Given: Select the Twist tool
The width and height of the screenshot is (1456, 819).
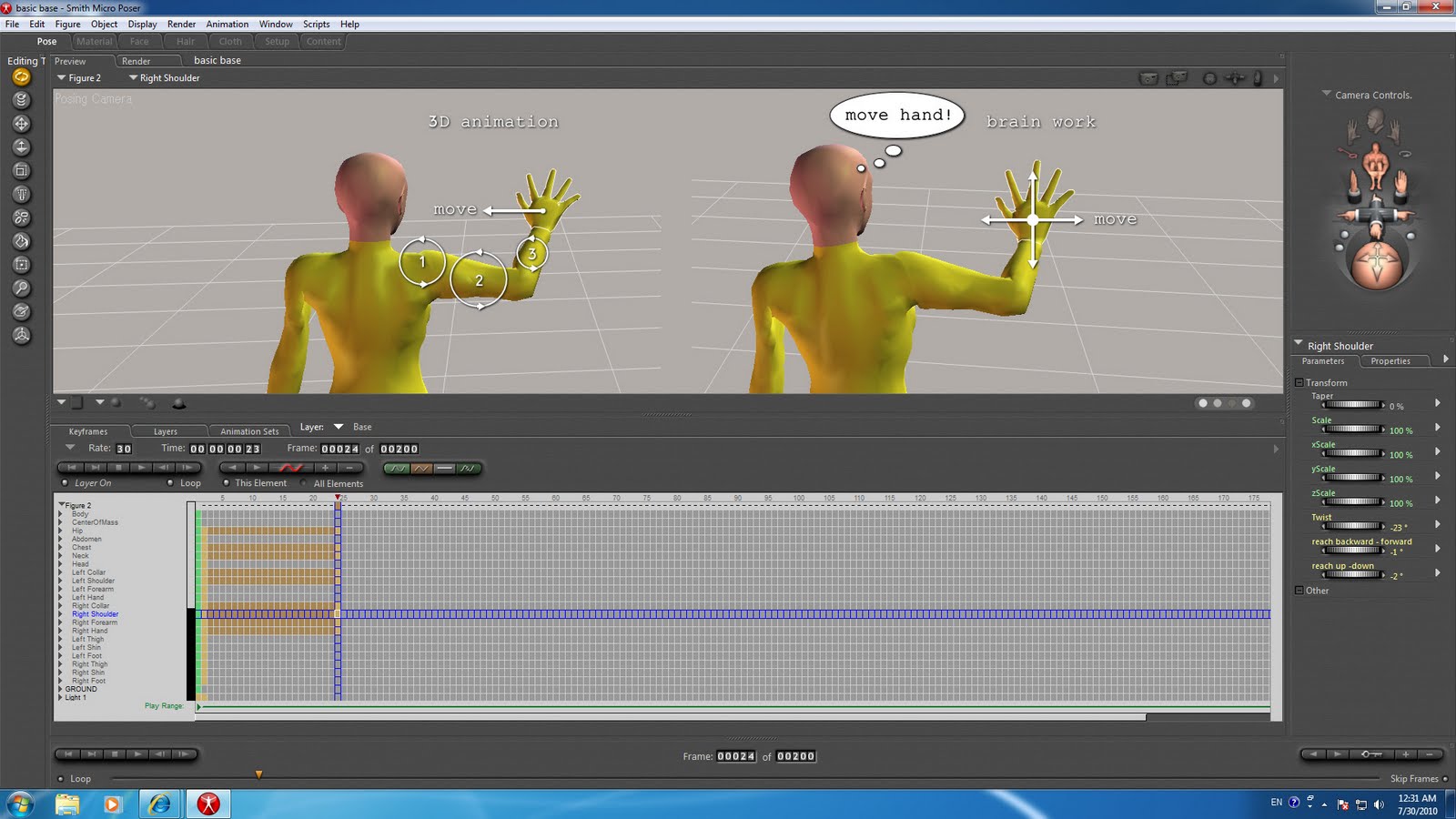Looking at the screenshot, I should click(x=21, y=101).
